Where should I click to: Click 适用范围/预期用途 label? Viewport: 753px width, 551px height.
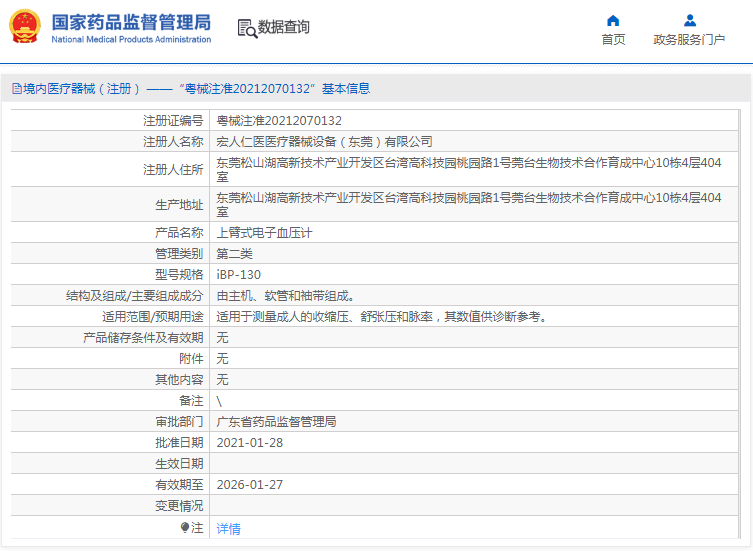(153, 317)
